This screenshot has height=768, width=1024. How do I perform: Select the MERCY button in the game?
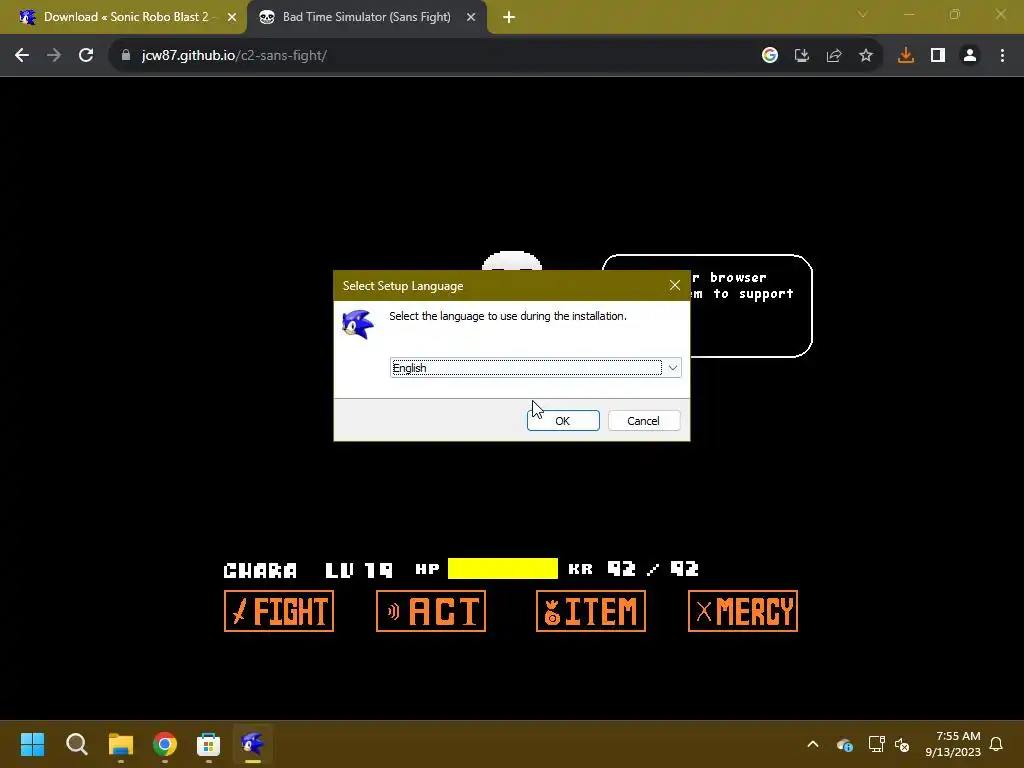pyautogui.click(x=743, y=611)
